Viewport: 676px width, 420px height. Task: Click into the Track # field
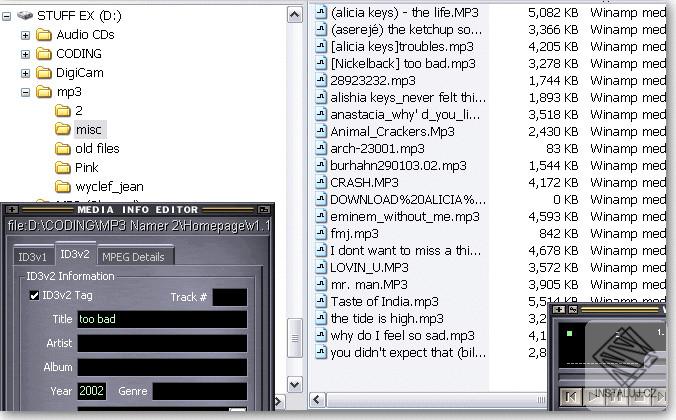click(x=230, y=297)
